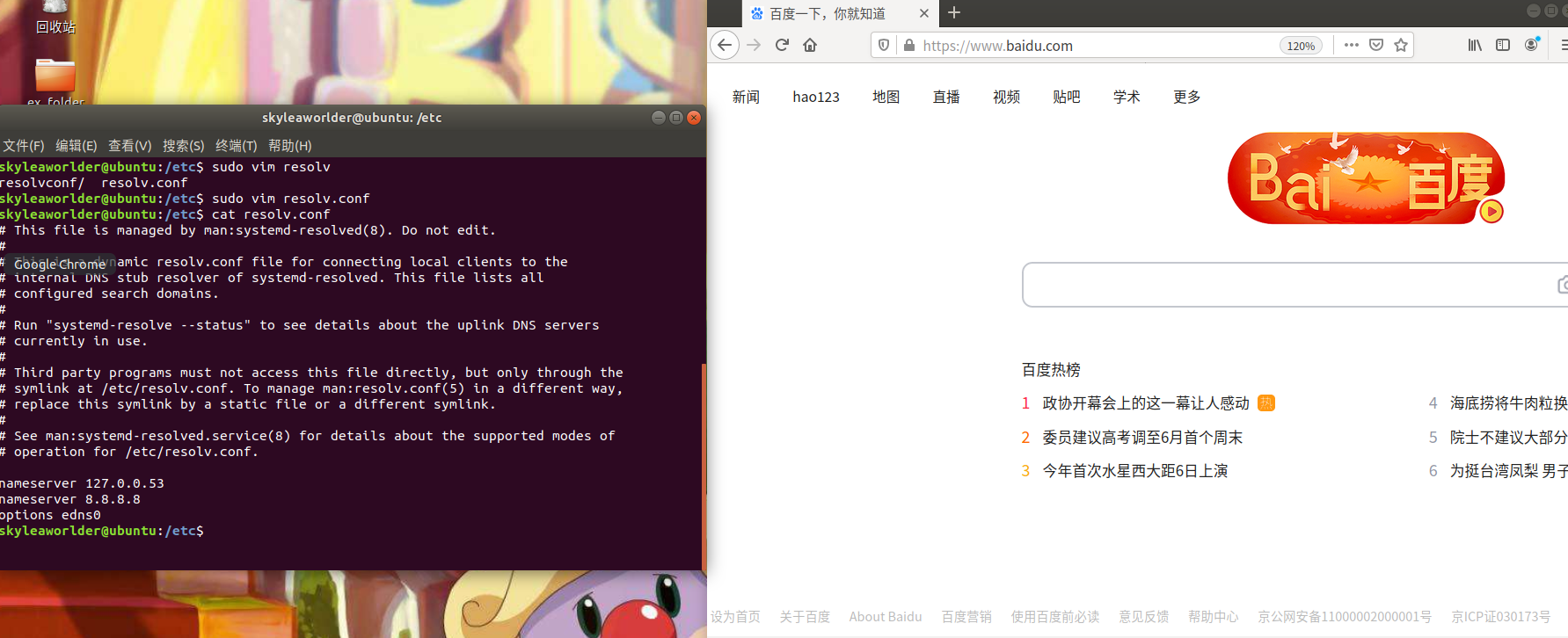The image size is (1568, 638).
Task: Click 设为首页 footer link
Action: coord(735,617)
